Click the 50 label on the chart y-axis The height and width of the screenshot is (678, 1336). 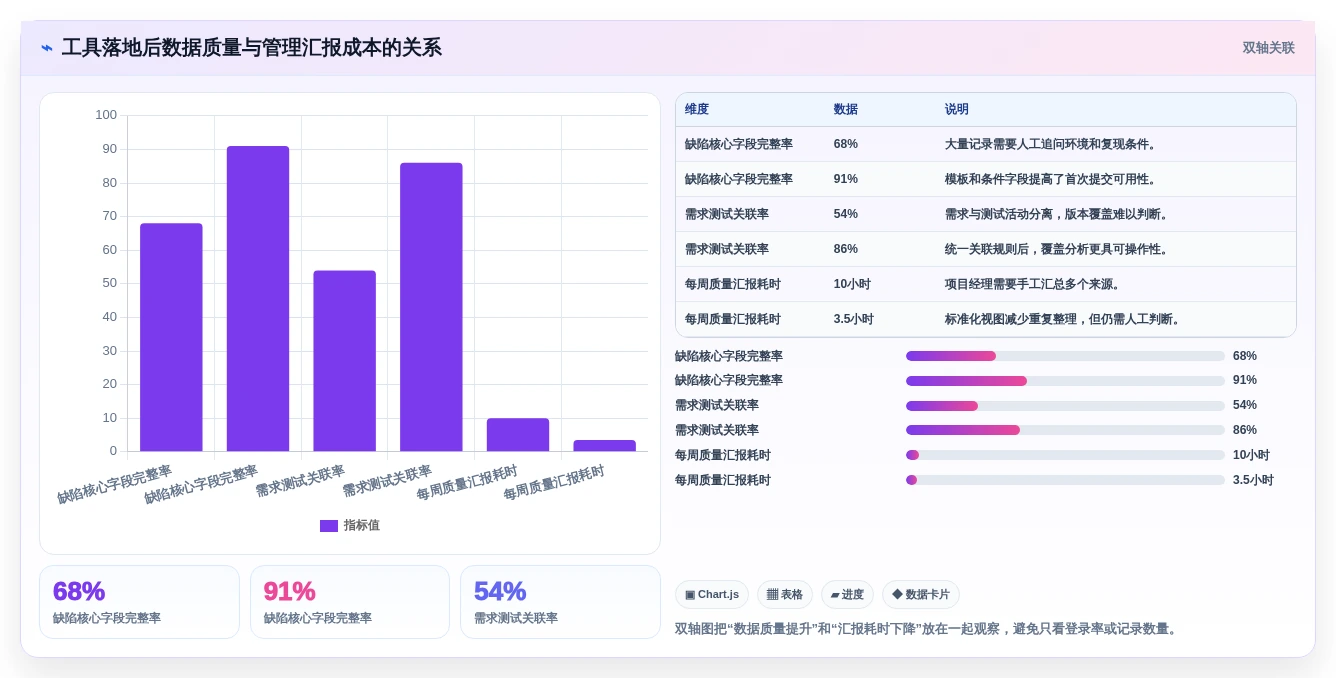click(110, 283)
